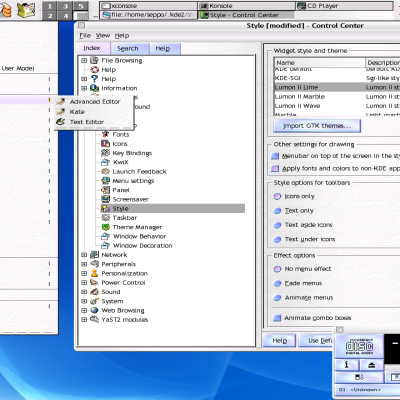Click the Peripherals category icon

click(95, 264)
